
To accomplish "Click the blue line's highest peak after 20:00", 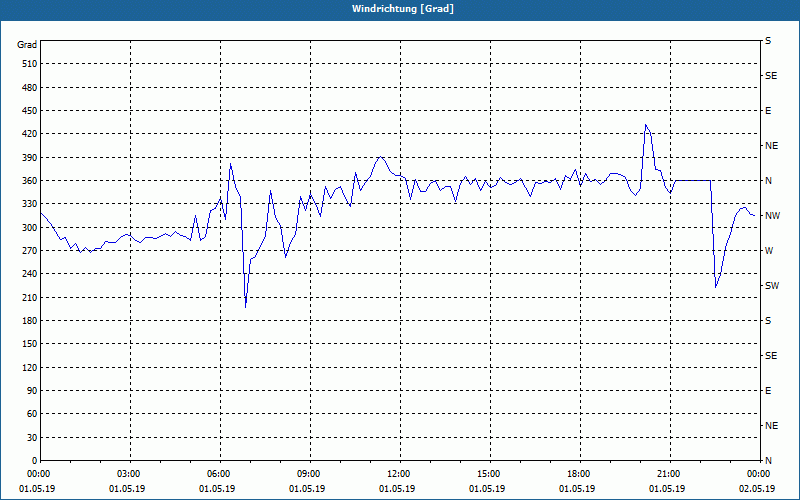I will tap(645, 124).
